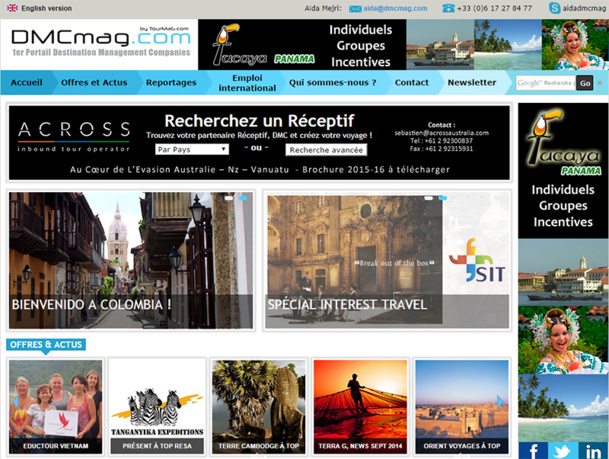This screenshot has height=459, width=609.
Task: Click the email envelope icon
Action: coord(355,8)
